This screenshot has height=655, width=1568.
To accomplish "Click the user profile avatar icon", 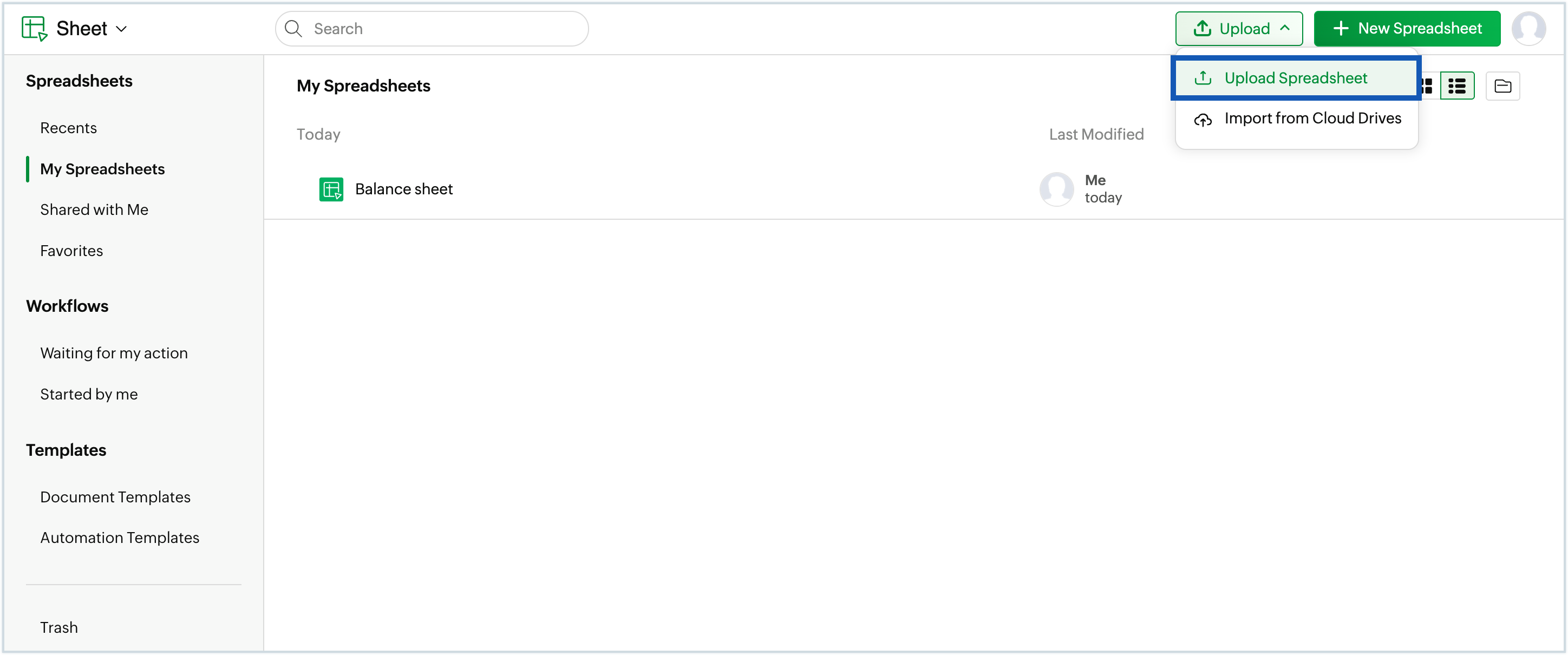I will click(x=1530, y=28).
